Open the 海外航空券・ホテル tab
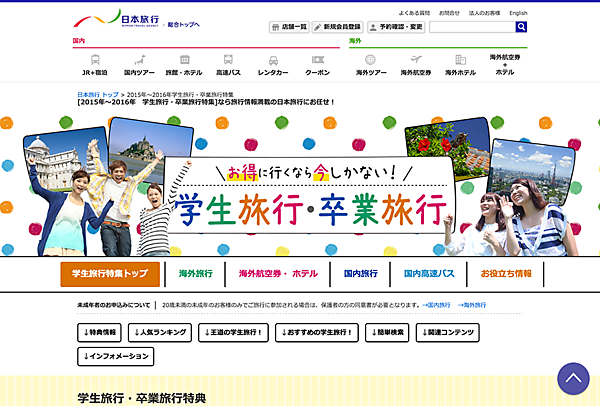The image size is (600, 406). click(x=278, y=274)
